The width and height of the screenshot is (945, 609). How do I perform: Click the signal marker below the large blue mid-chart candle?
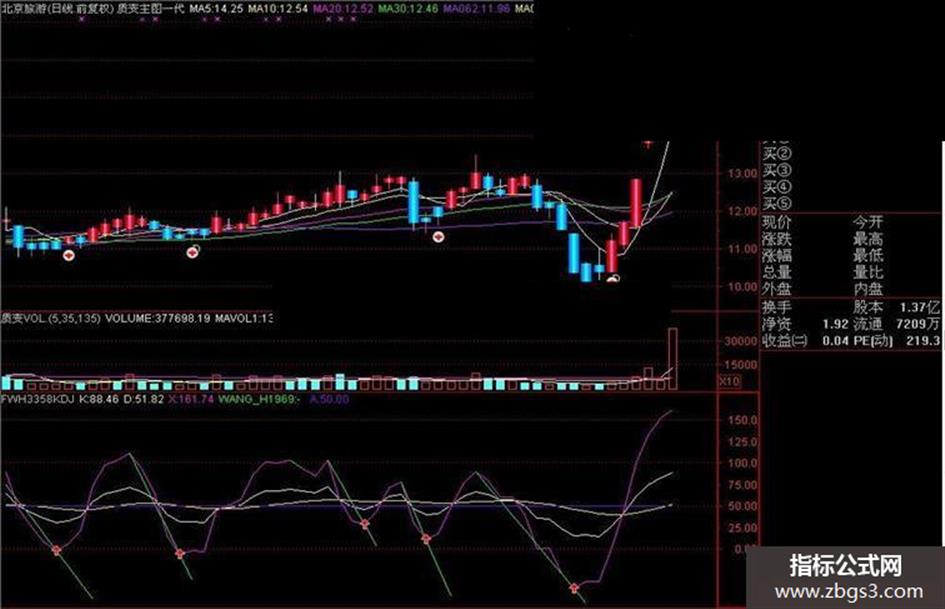point(439,237)
